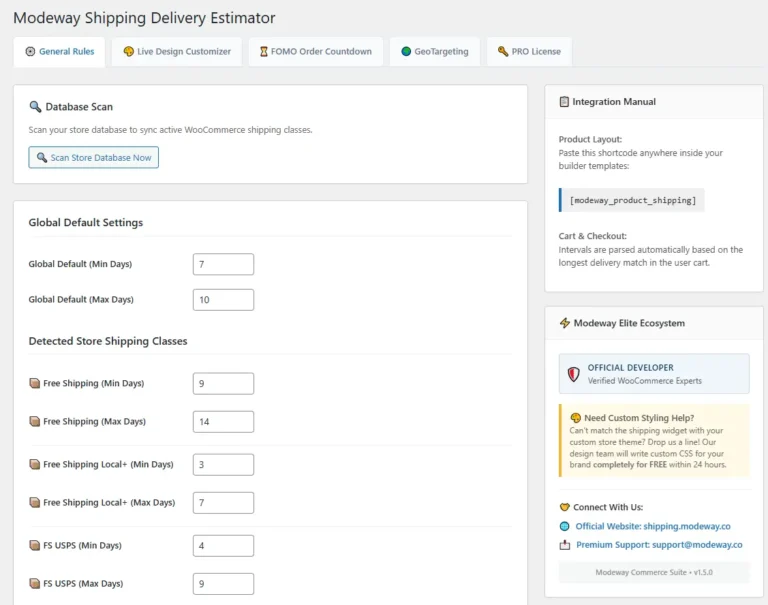Click the Premium Support mailbox icon
Screen dimensions: 768x605
pyautogui.click(x=565, y=545)
